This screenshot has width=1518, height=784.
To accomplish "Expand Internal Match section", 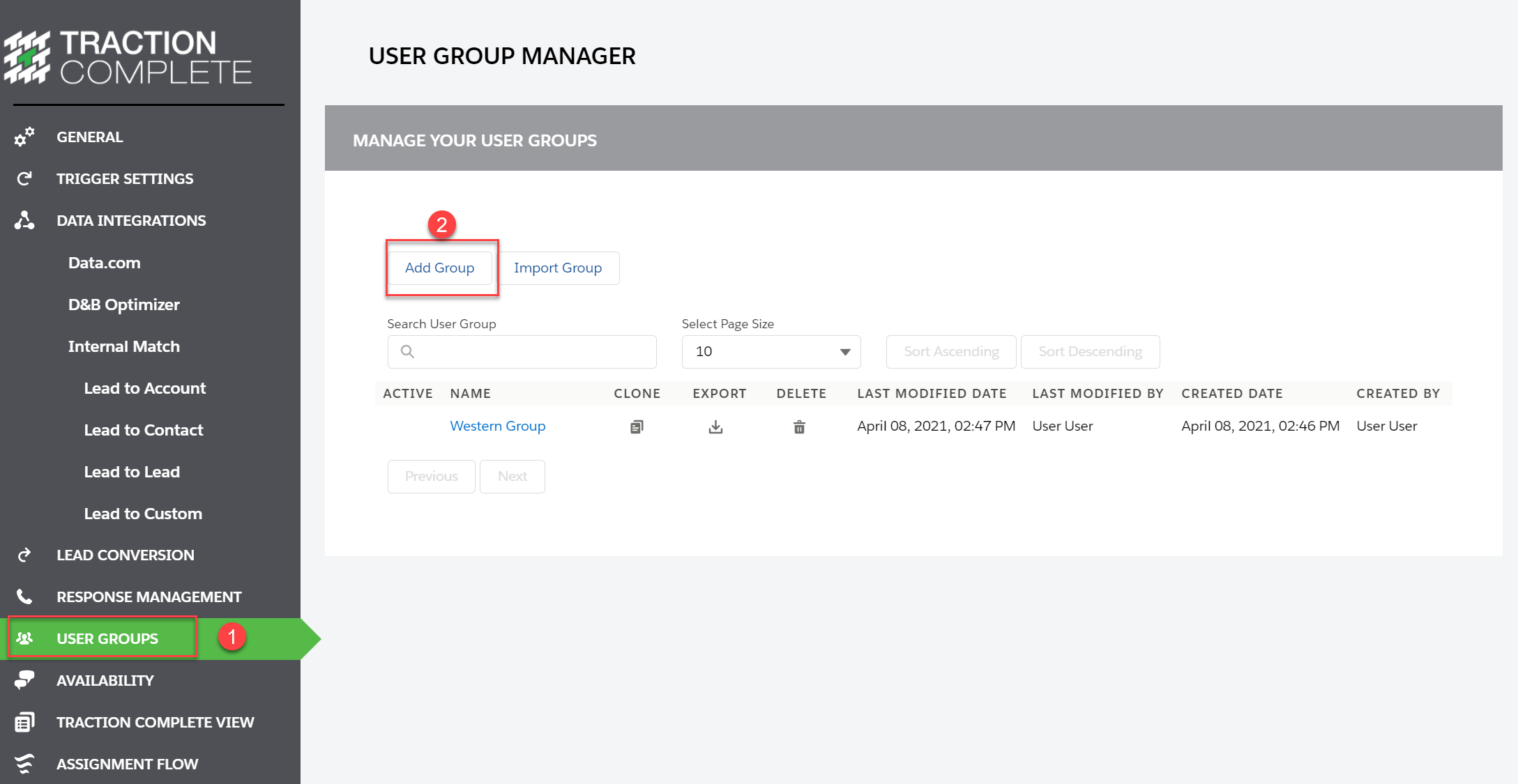I will [x=125, y=346].
